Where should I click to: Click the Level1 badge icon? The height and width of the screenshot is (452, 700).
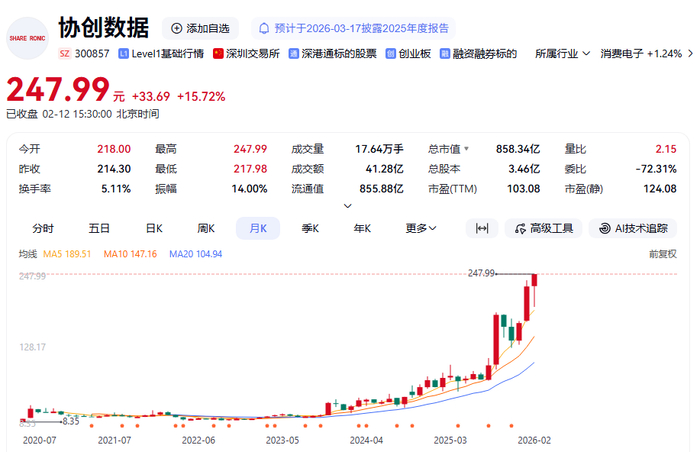tap(123, 54)
